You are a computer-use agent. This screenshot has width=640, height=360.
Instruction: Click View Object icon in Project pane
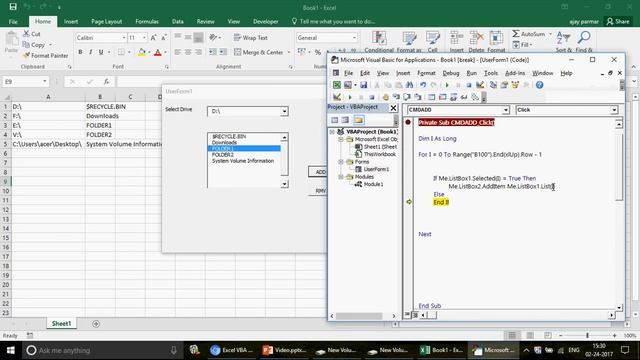[345, 120]
